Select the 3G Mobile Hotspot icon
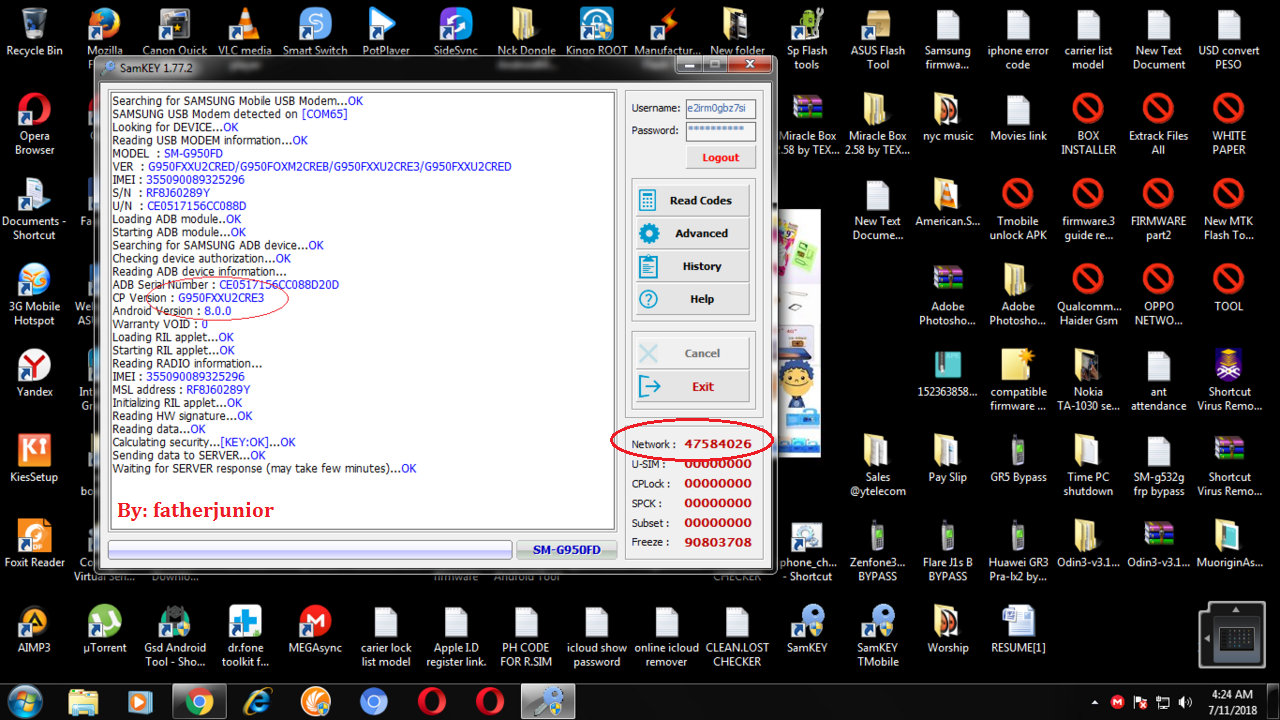 pyautogui.click(x=34, y=295)
